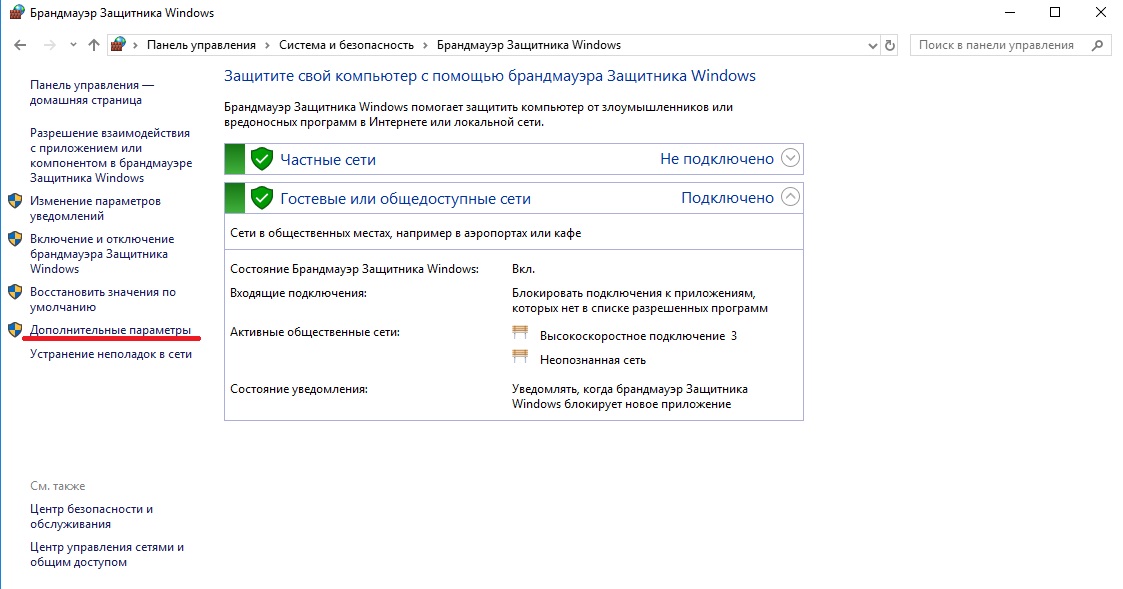The height and width of the screenshot is (589, 1123).
Task: Go up one level with the up arrow
Action: (x=94, y=45)
